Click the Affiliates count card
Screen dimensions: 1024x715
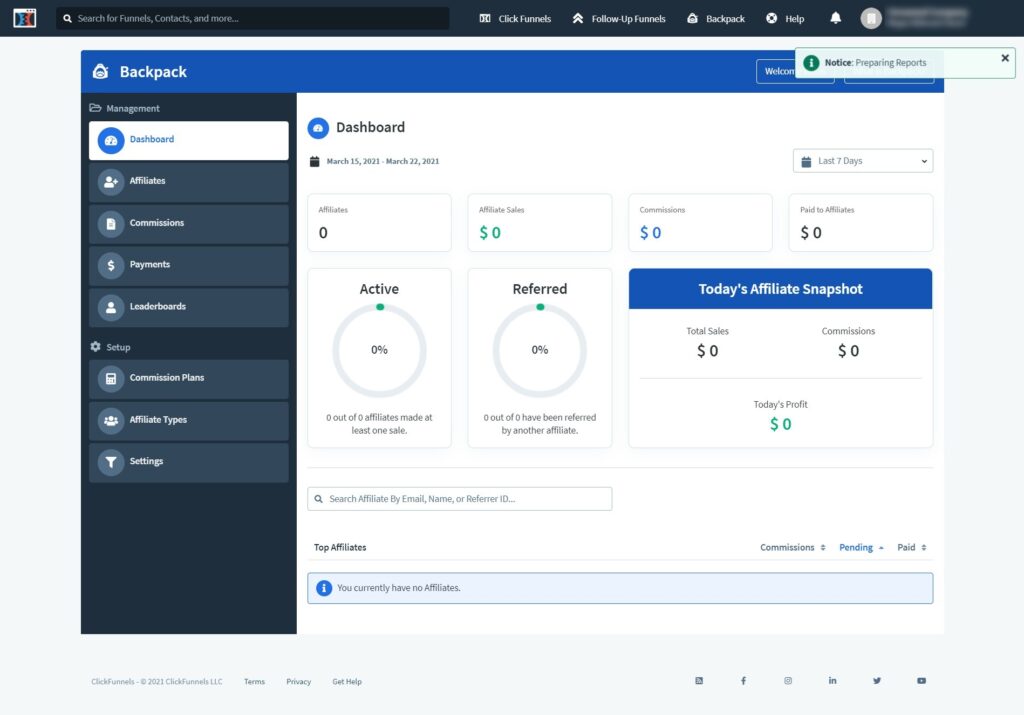[379, 223]
